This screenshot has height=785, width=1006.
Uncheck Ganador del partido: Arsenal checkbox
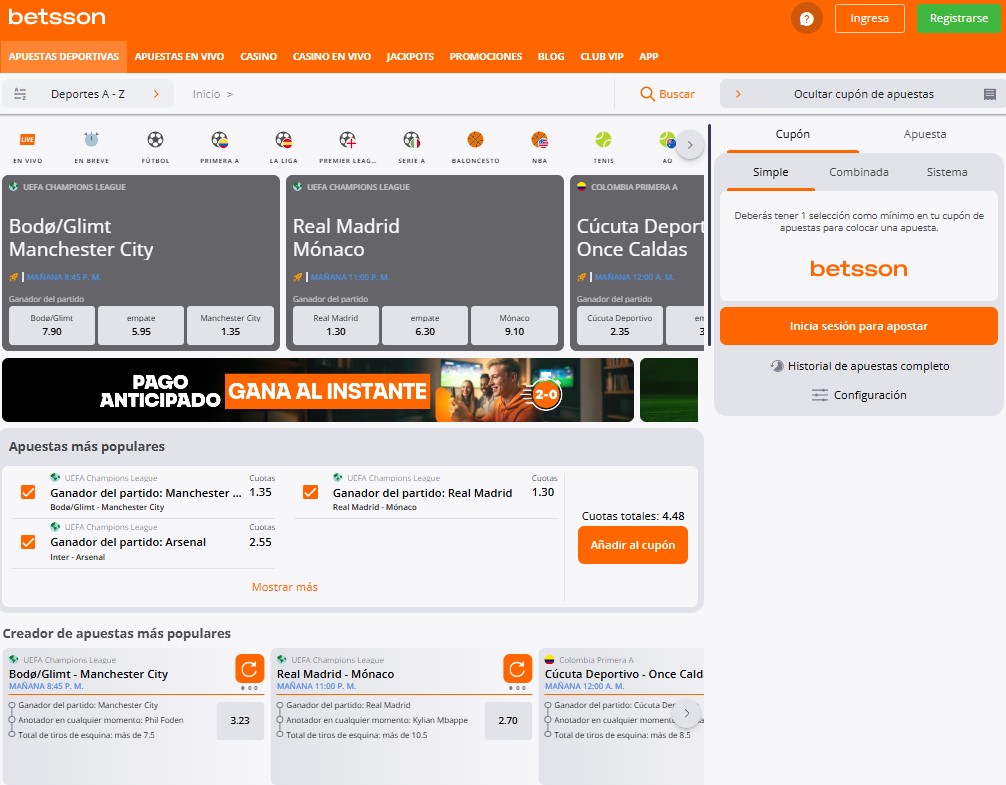pos(28,542)
